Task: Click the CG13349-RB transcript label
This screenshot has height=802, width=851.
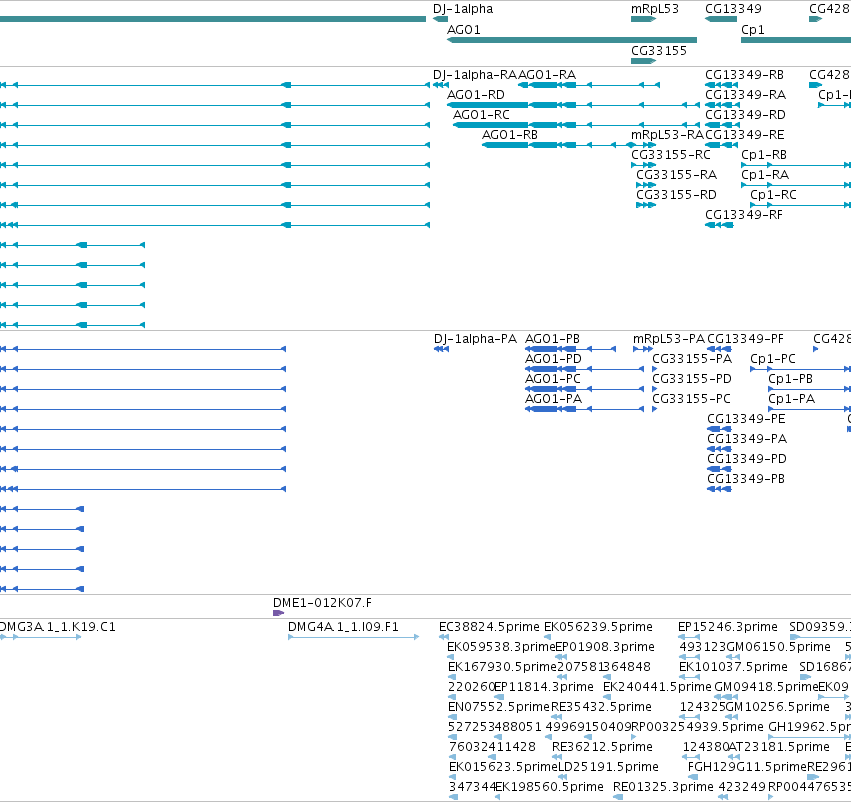Action: click(x=744, y=74)
